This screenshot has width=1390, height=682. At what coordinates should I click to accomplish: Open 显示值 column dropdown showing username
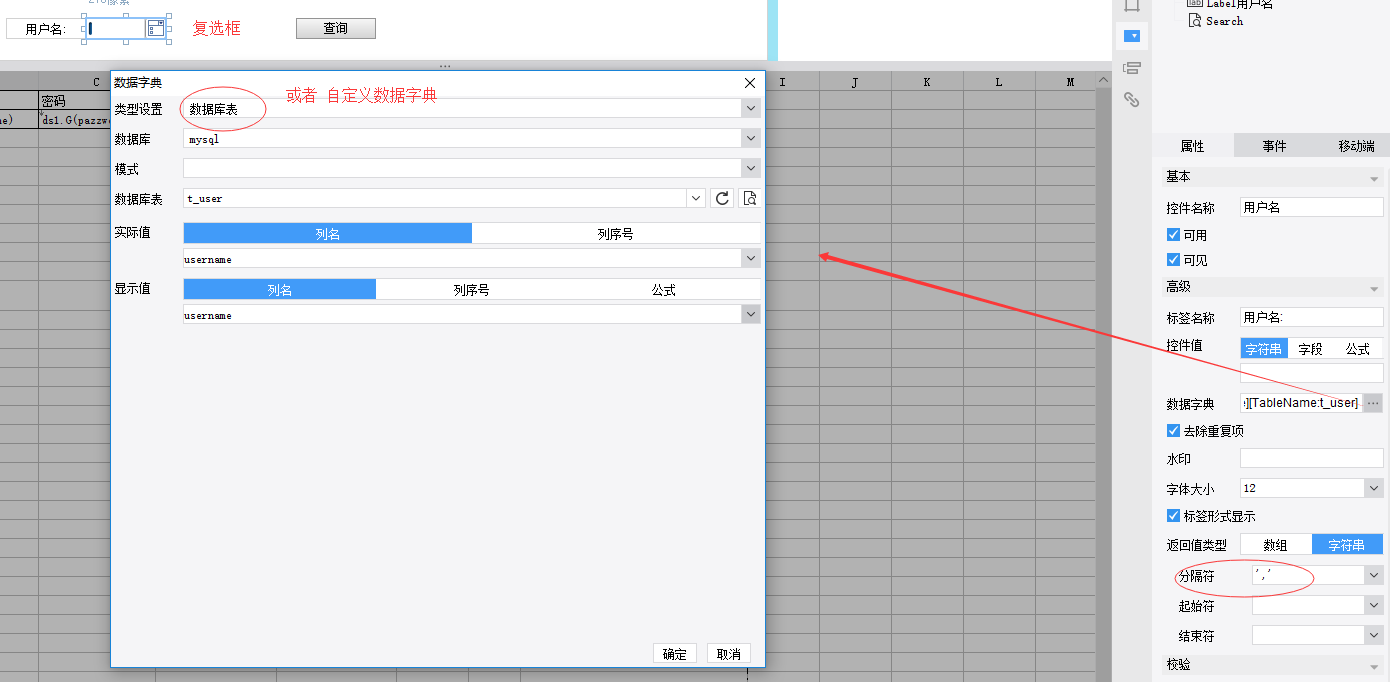(x=751, y=314)
